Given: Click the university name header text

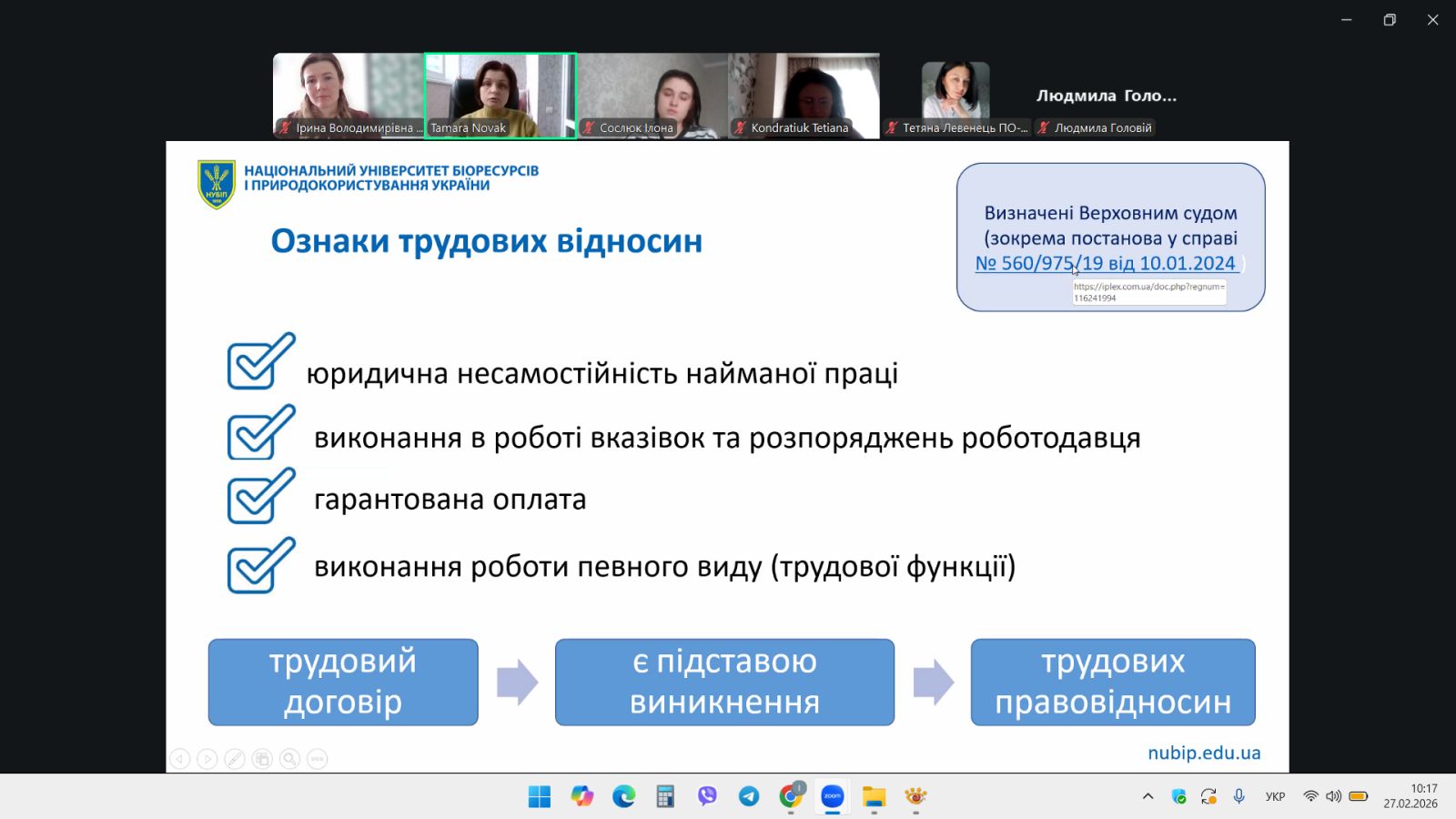Looking at the screenshot, I should [x=391, y=177].
